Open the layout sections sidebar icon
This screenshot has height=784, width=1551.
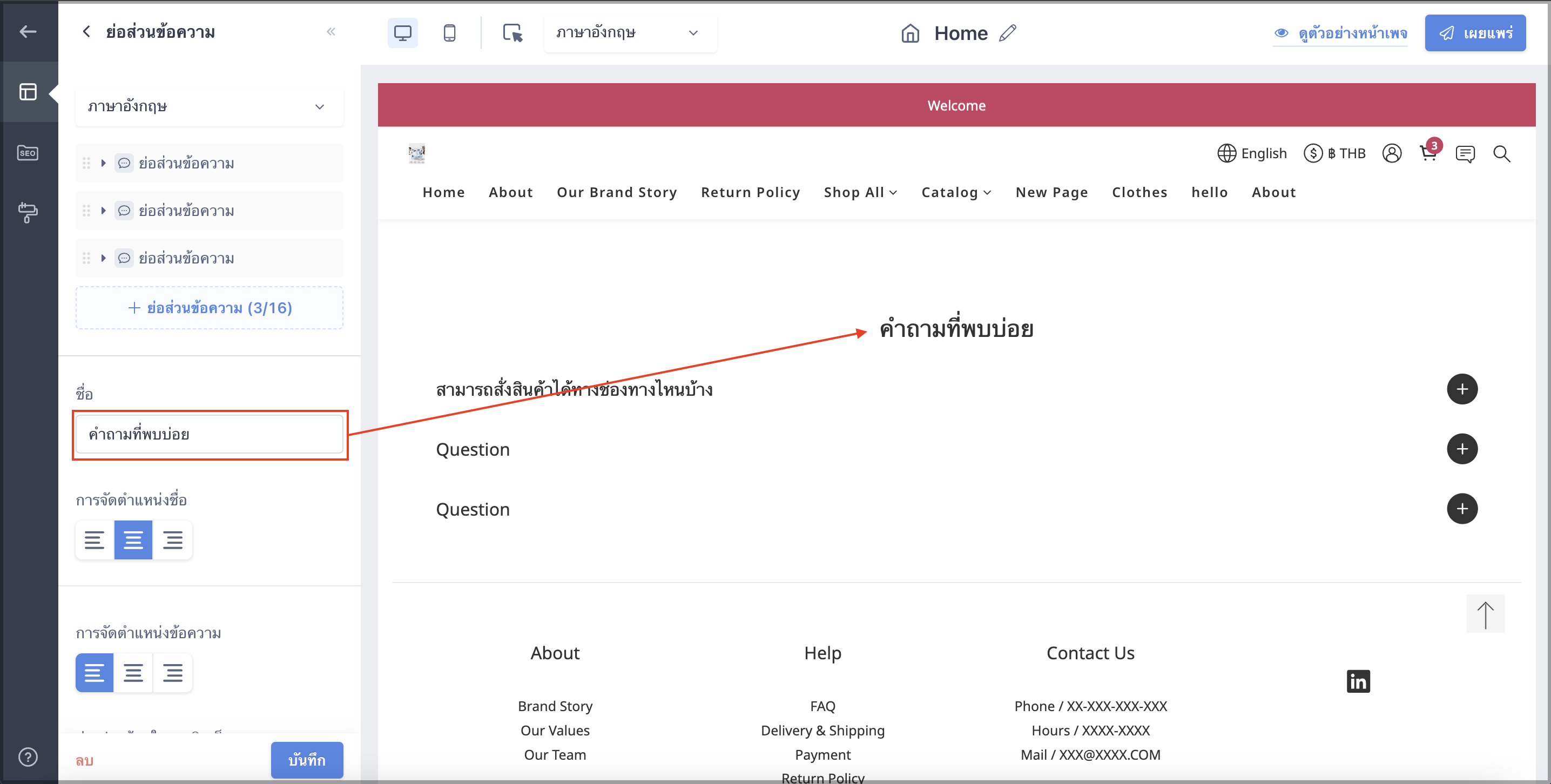coord(28,92)
